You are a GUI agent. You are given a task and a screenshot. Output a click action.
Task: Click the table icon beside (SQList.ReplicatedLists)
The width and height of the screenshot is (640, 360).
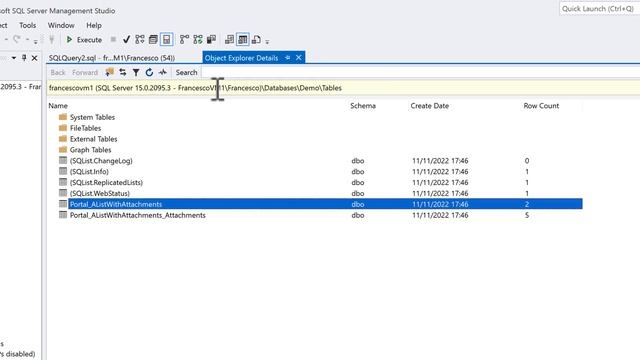[63, 182]
